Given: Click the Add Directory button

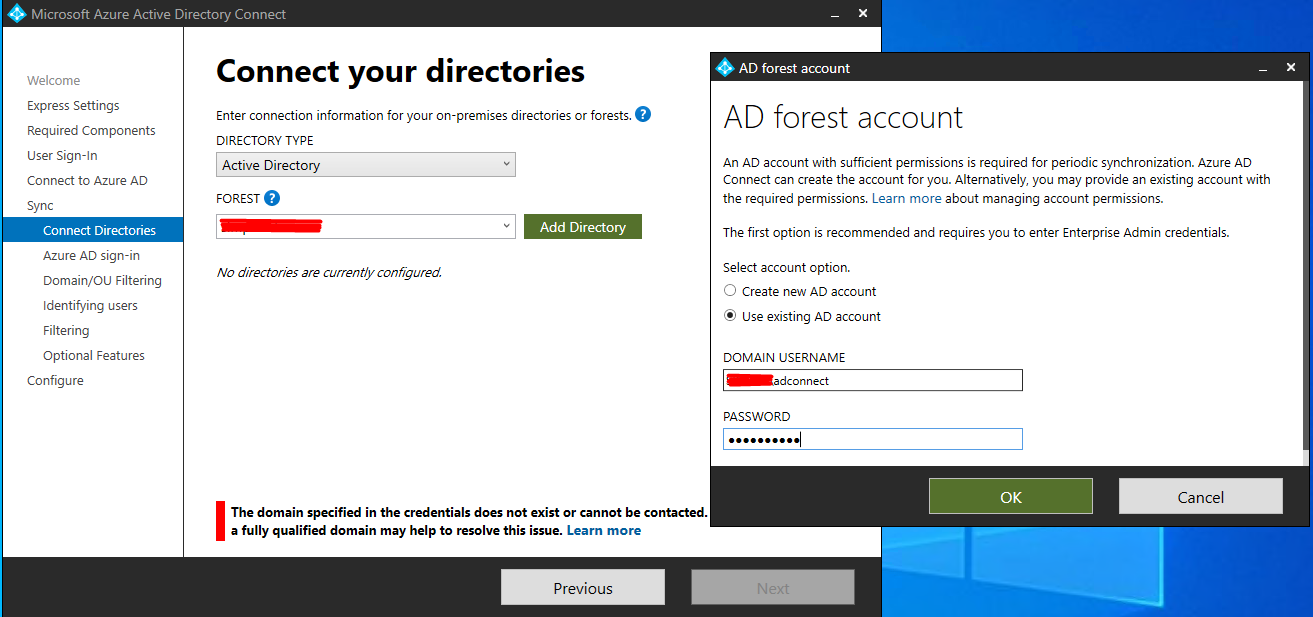Looking at the screenshot, I should 583,227.
